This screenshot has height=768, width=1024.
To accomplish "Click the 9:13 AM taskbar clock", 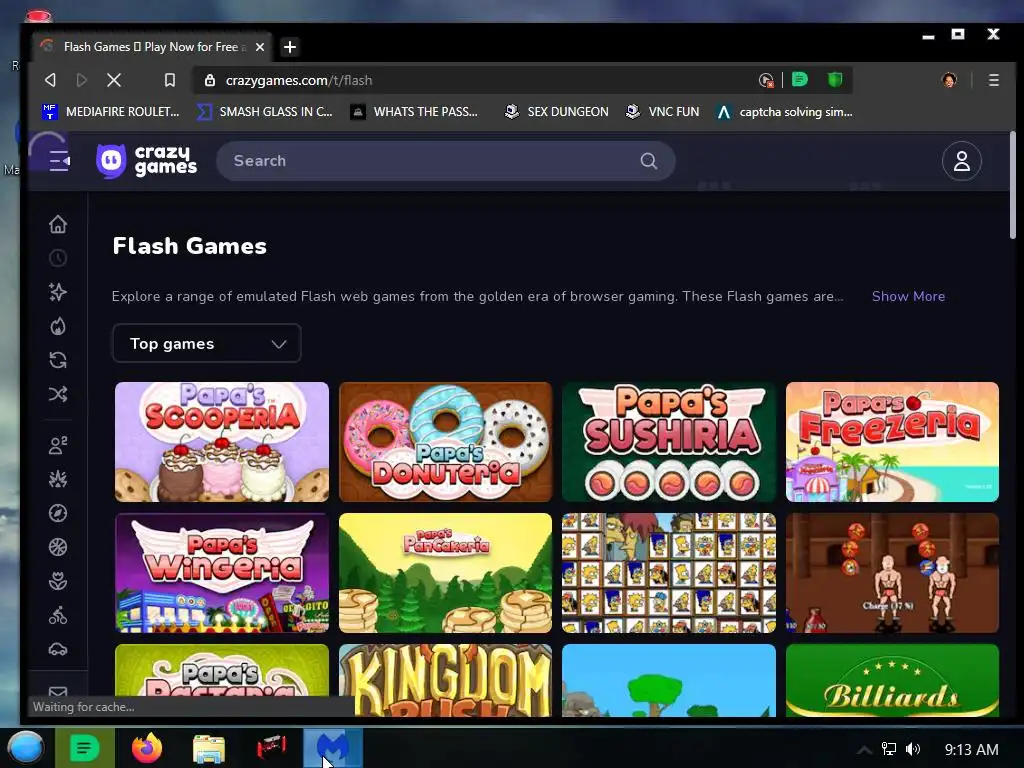I will coord(971,750).
